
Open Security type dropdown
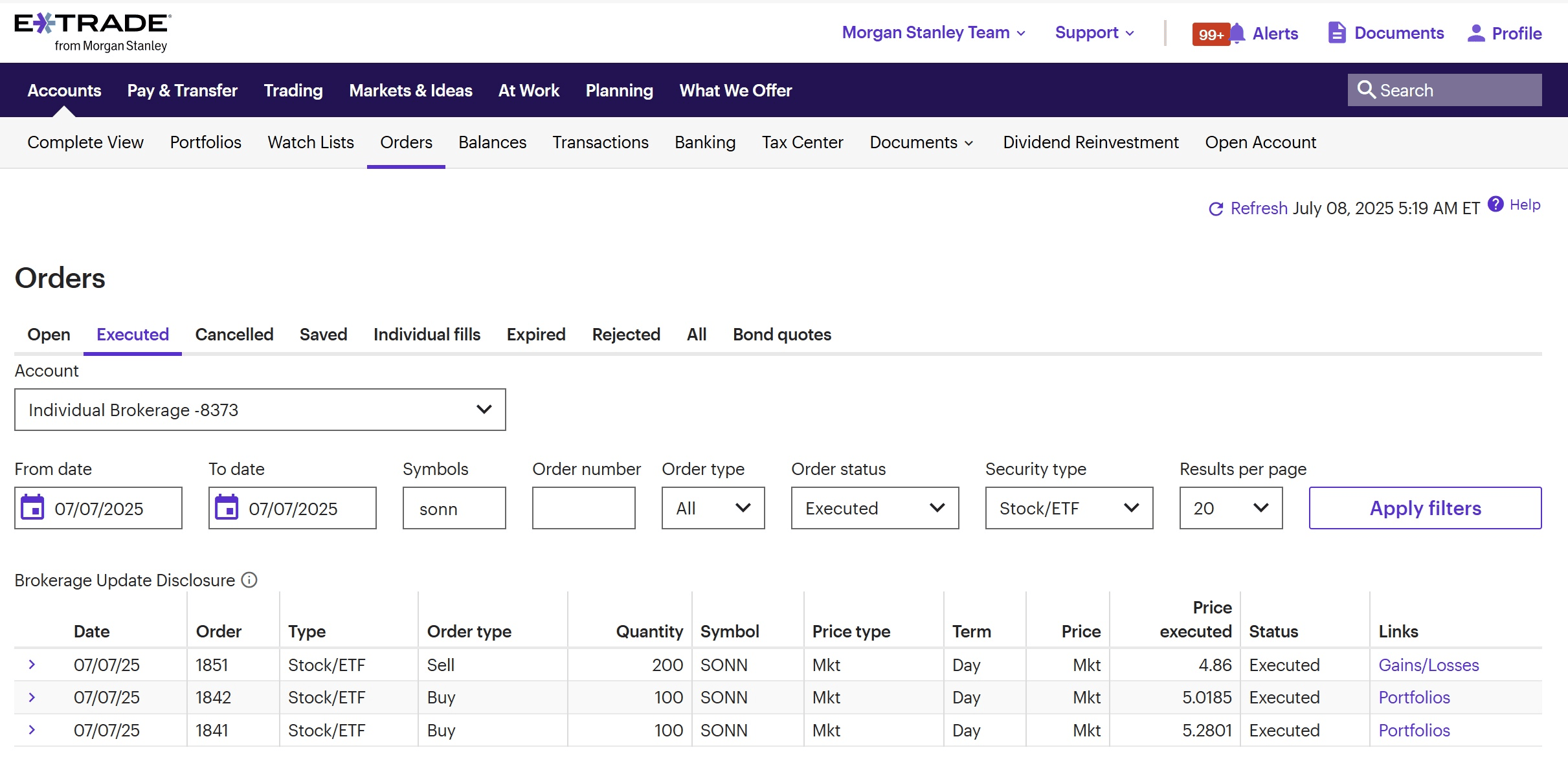pos(1069,508)
